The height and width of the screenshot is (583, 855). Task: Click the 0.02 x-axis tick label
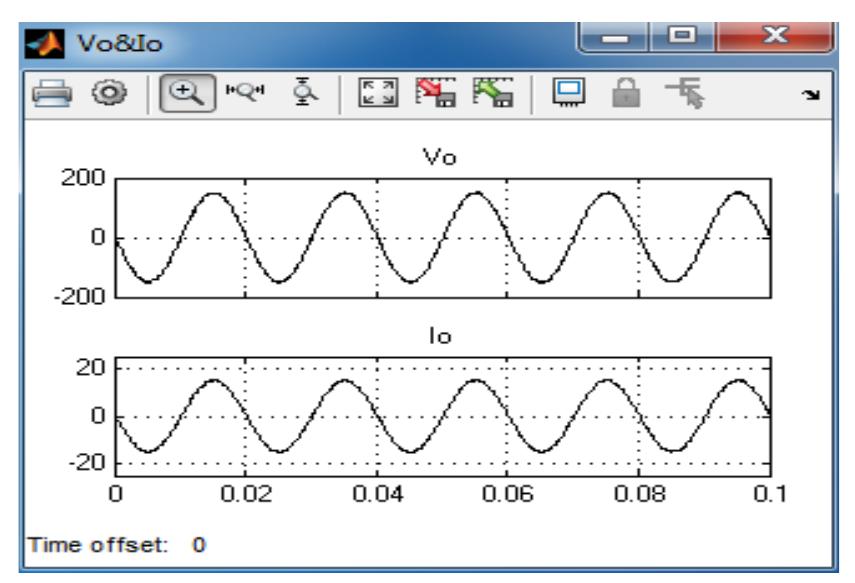click(246, 494)
